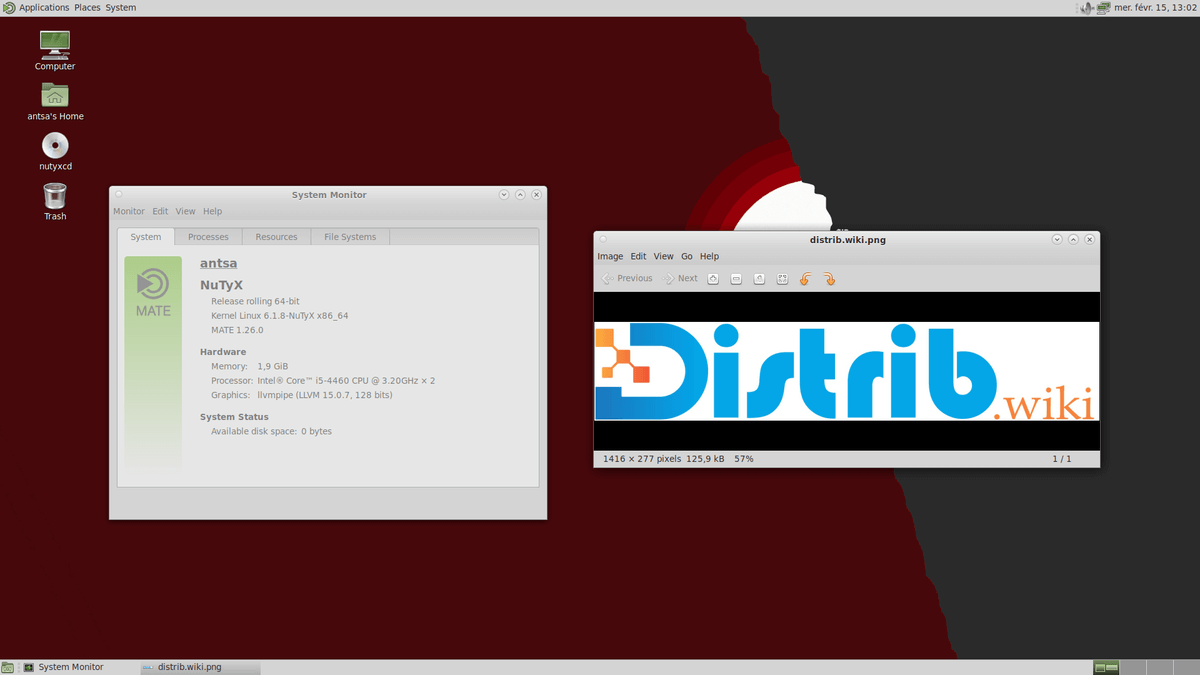The height and width of the screenshot is (675, 1200).
Task: Open the Help menu in image viewer
Action: pyautogui.click(x=709, y=257)
